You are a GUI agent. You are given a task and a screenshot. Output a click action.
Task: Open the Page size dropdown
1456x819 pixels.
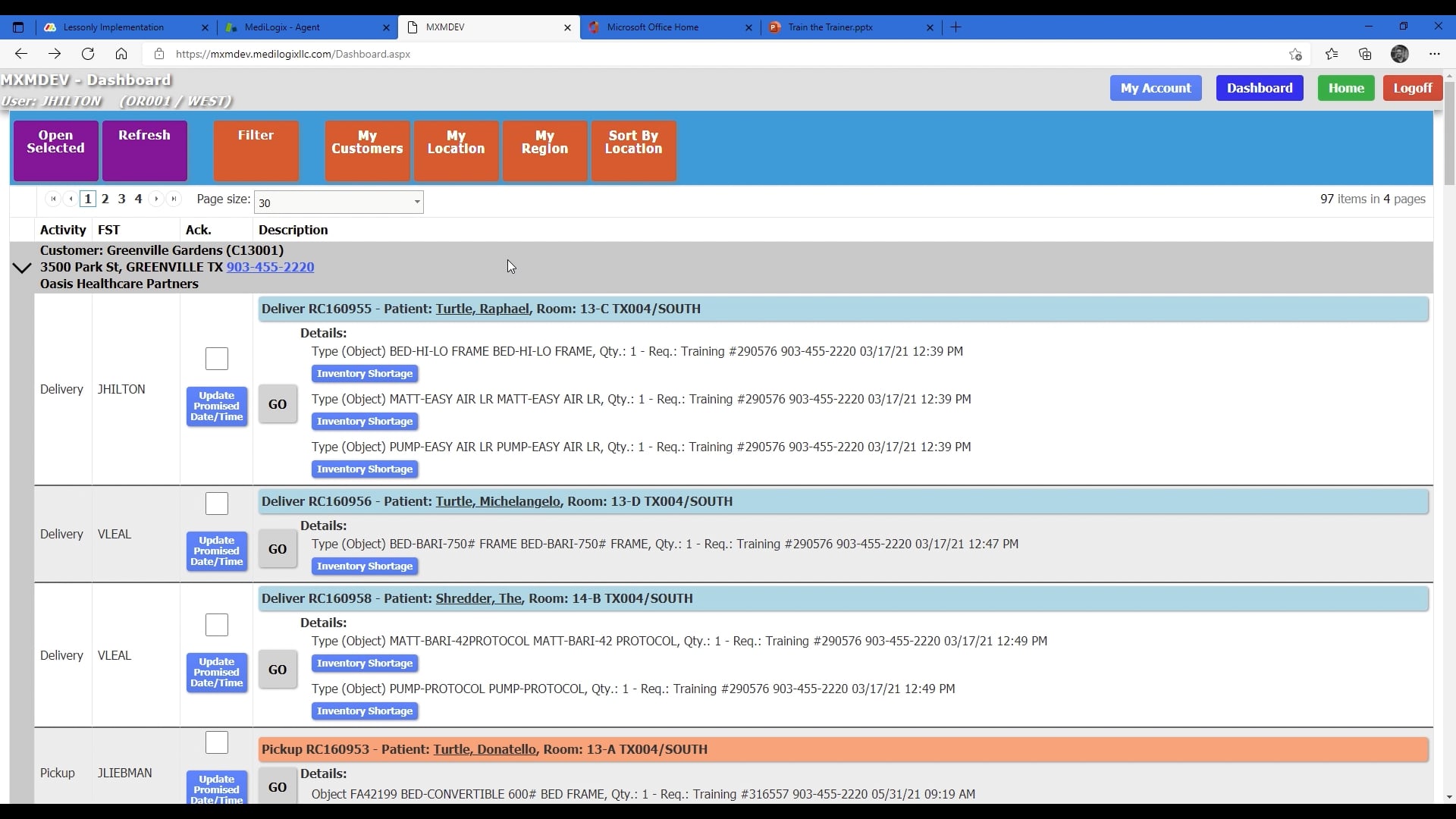pos(416,202)
